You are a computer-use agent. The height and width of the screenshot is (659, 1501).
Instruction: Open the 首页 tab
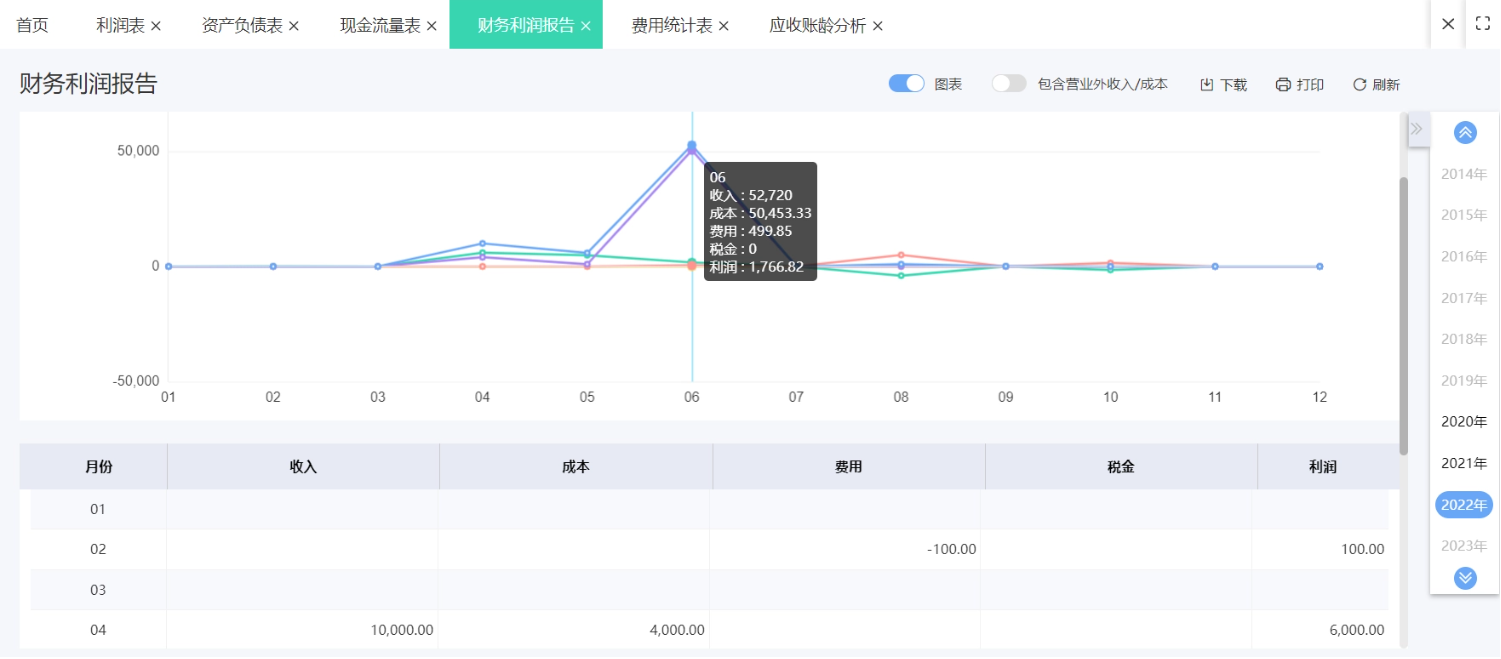coord(32,26)
